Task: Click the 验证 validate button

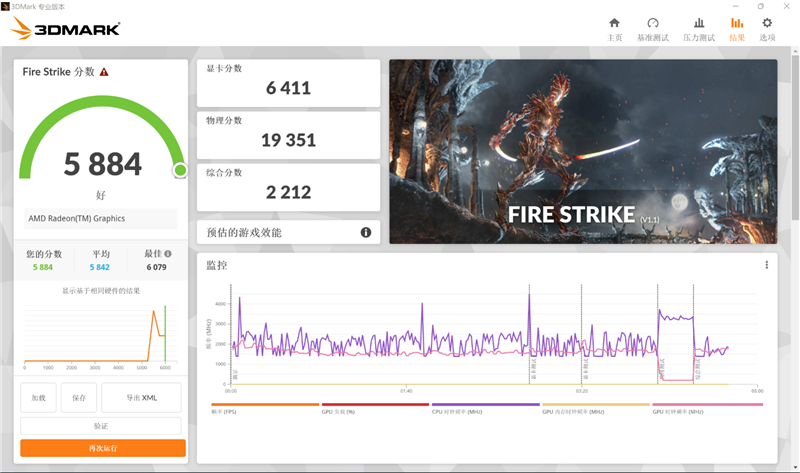Action: pos(101,426)
